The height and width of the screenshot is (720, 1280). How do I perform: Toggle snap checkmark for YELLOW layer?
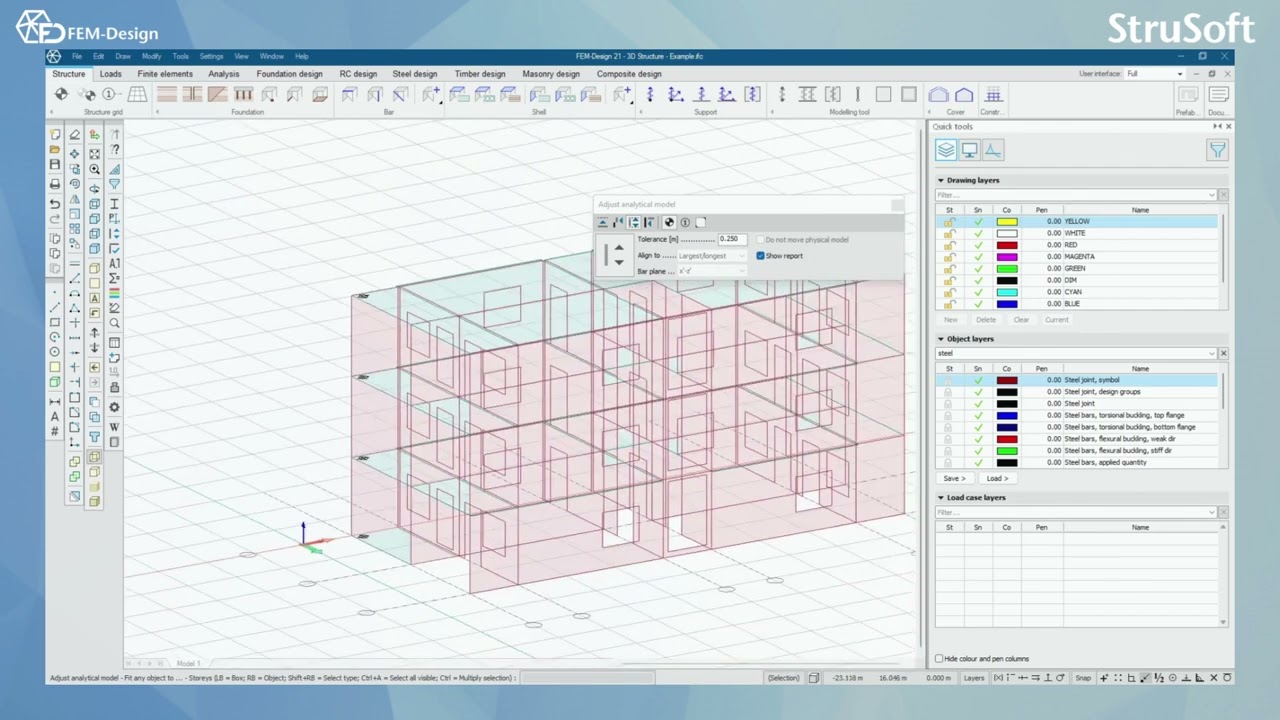(x=978, y=221)
